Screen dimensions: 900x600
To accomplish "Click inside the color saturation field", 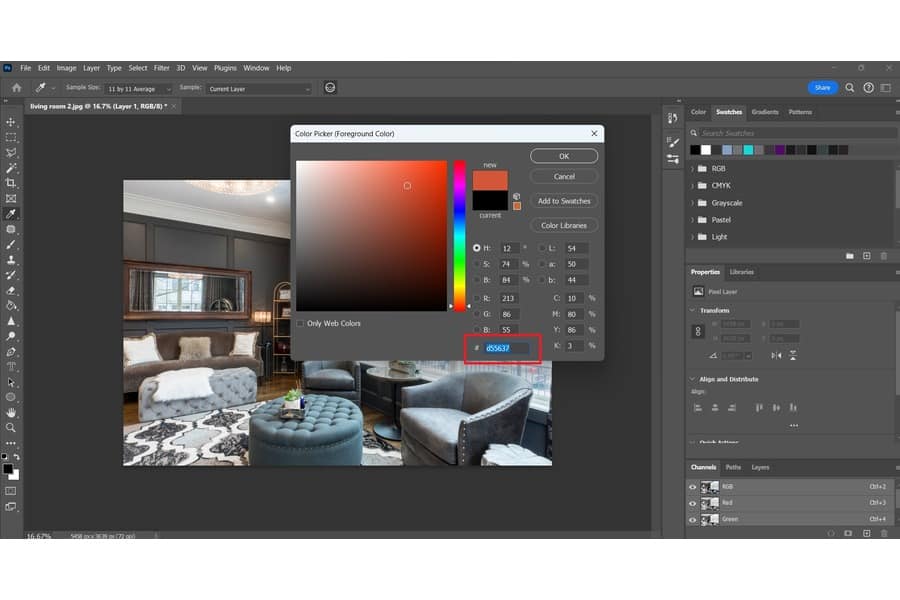I will coord(371,236).
